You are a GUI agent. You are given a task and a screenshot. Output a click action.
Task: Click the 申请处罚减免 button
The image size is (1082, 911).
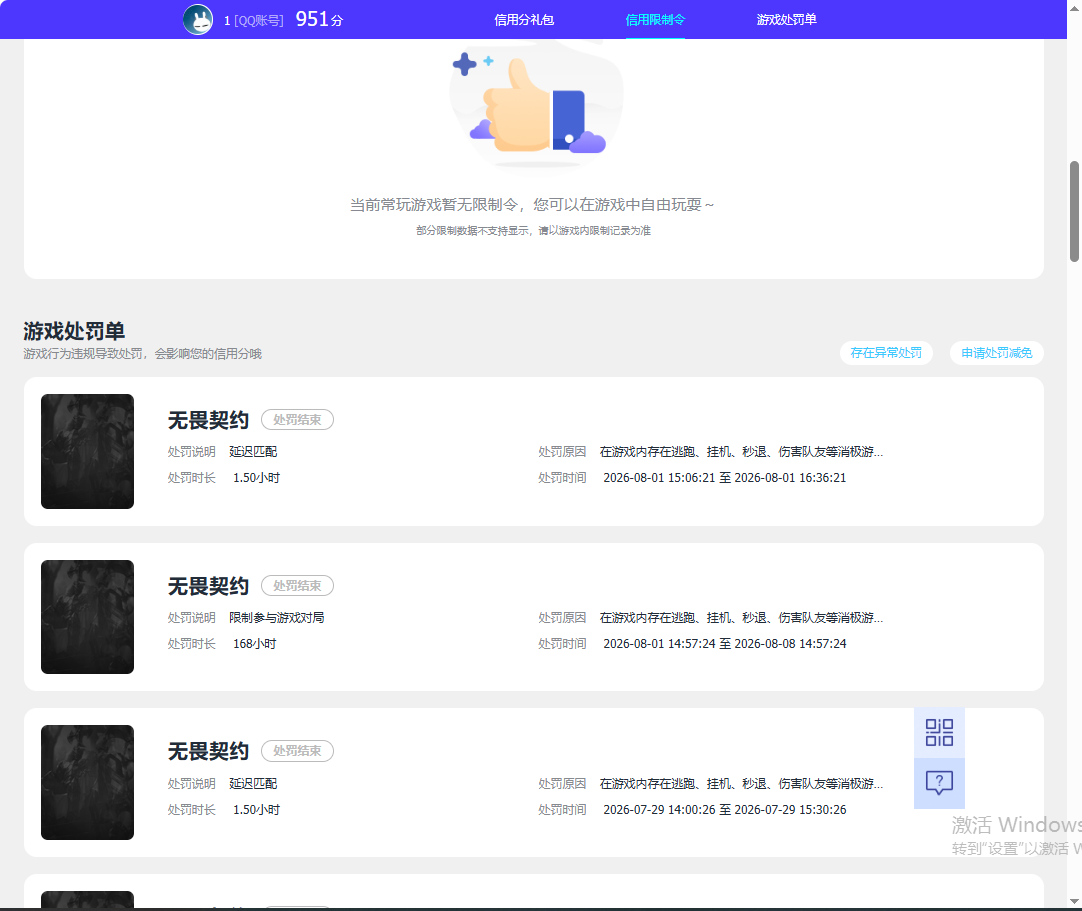coord(996,353)
